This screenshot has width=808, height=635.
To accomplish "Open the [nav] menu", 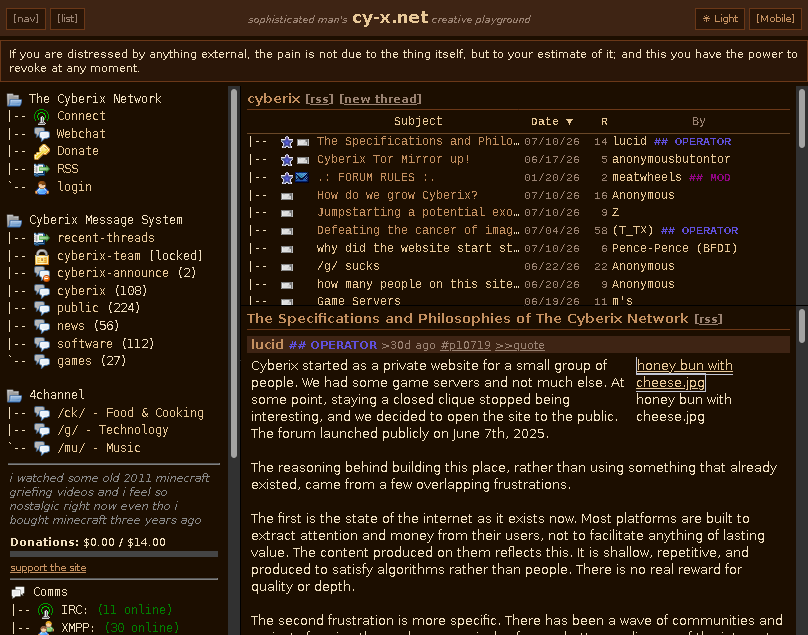I will [26, 19].
